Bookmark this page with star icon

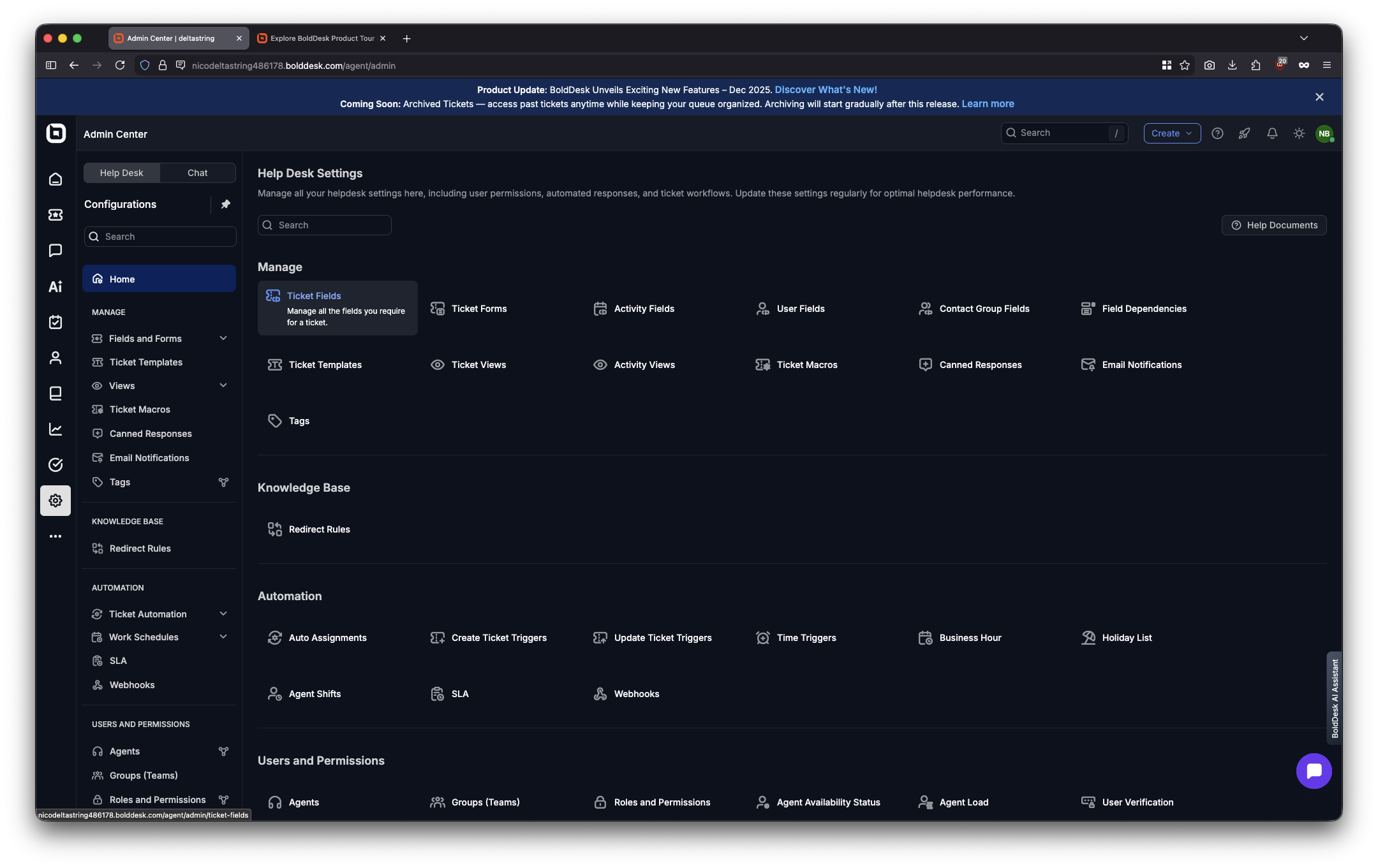[x=1185, y=65]
